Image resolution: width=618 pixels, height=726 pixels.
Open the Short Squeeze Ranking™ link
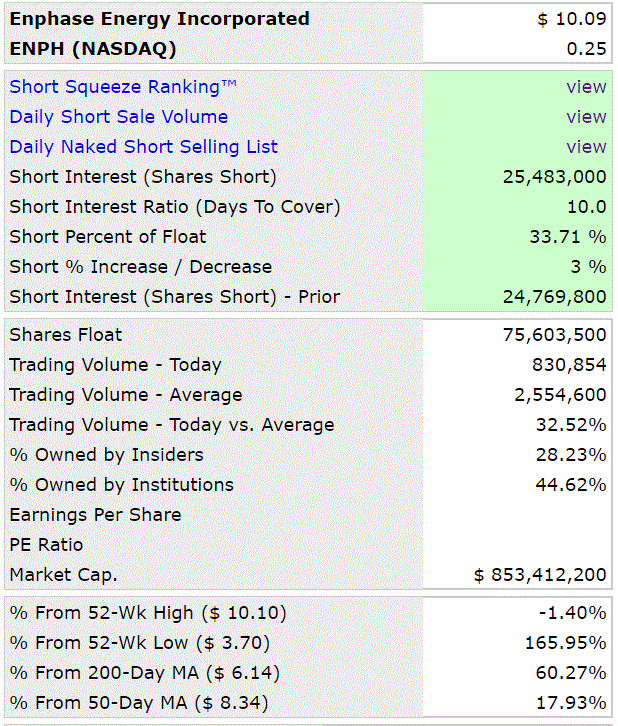pos(124,87)
